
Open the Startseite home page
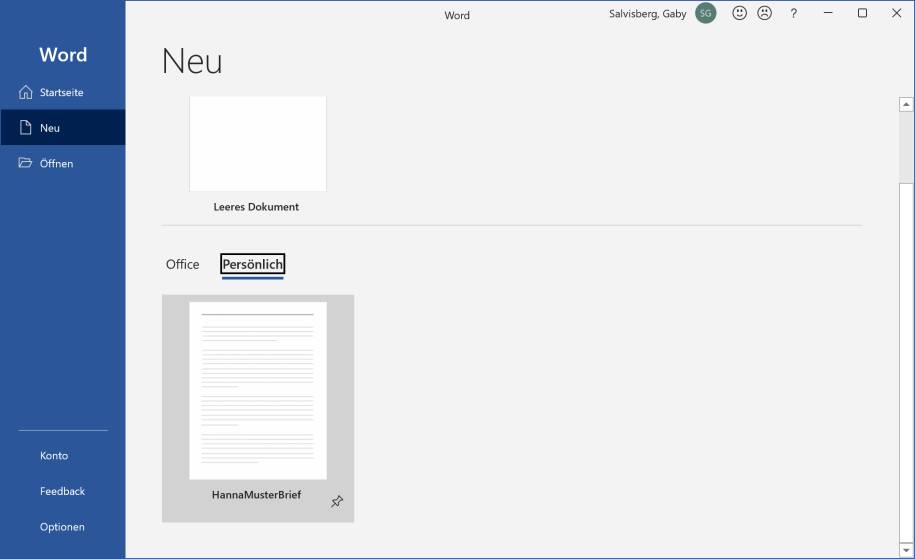(x=62, y=92)
